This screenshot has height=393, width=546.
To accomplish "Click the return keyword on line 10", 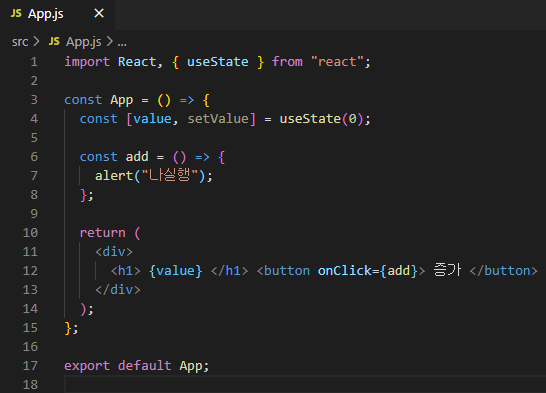I will pyautogui.click(x=102, y=233).
